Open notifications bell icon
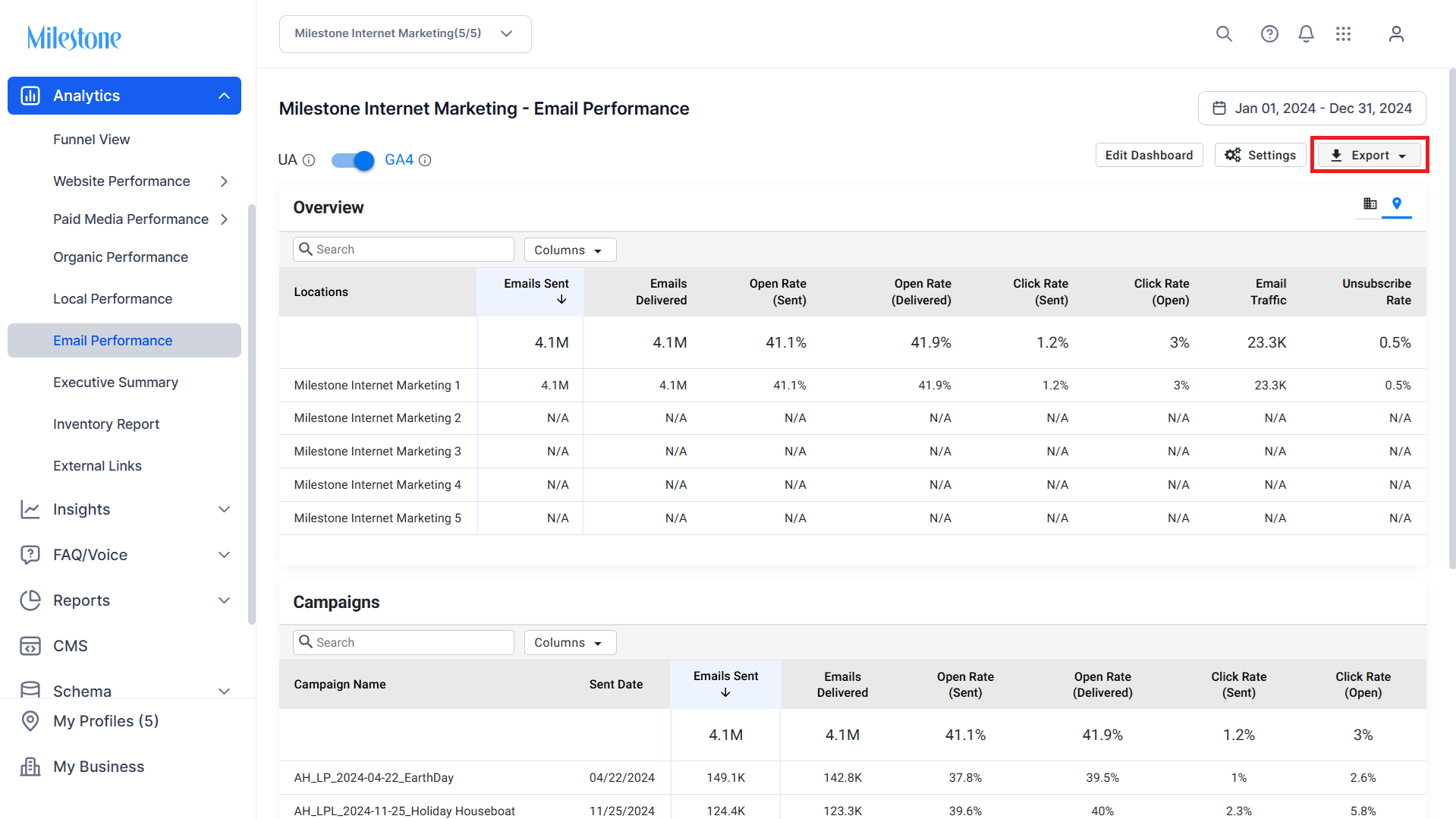The height and width of the screenshot is (819, 1456). coord(1306,34)
